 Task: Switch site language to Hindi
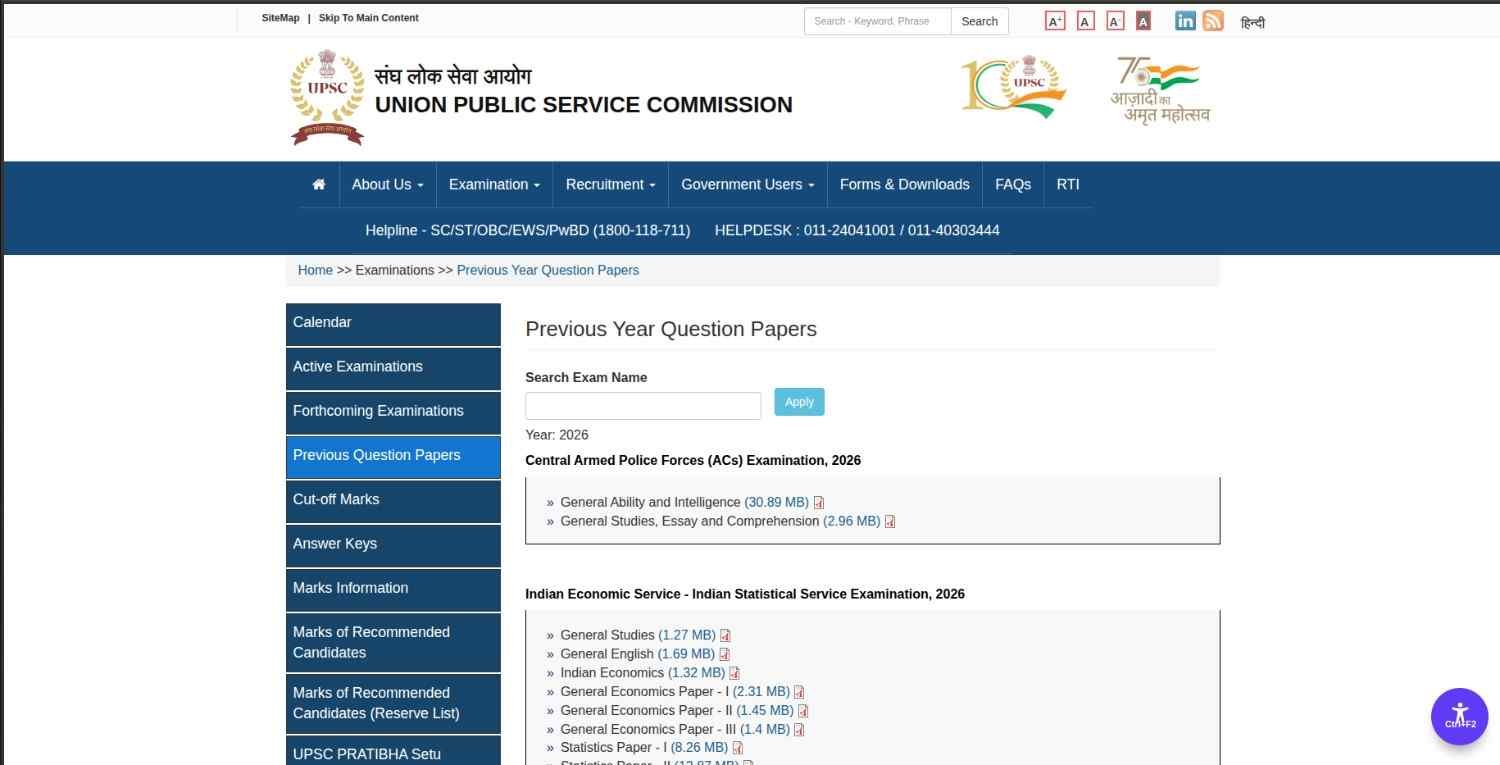[x=1252, y=22]
